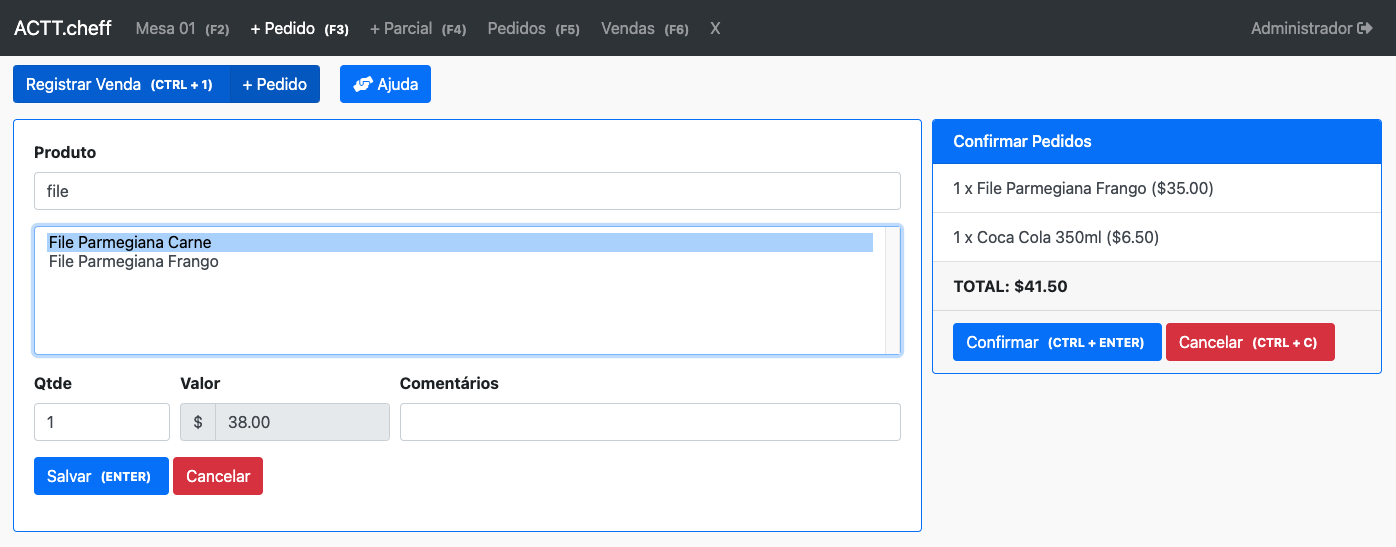Screen dimensions: 1396x547
Task: Choose File Parmegiana Frango option
Action: (x=134, y=262)
